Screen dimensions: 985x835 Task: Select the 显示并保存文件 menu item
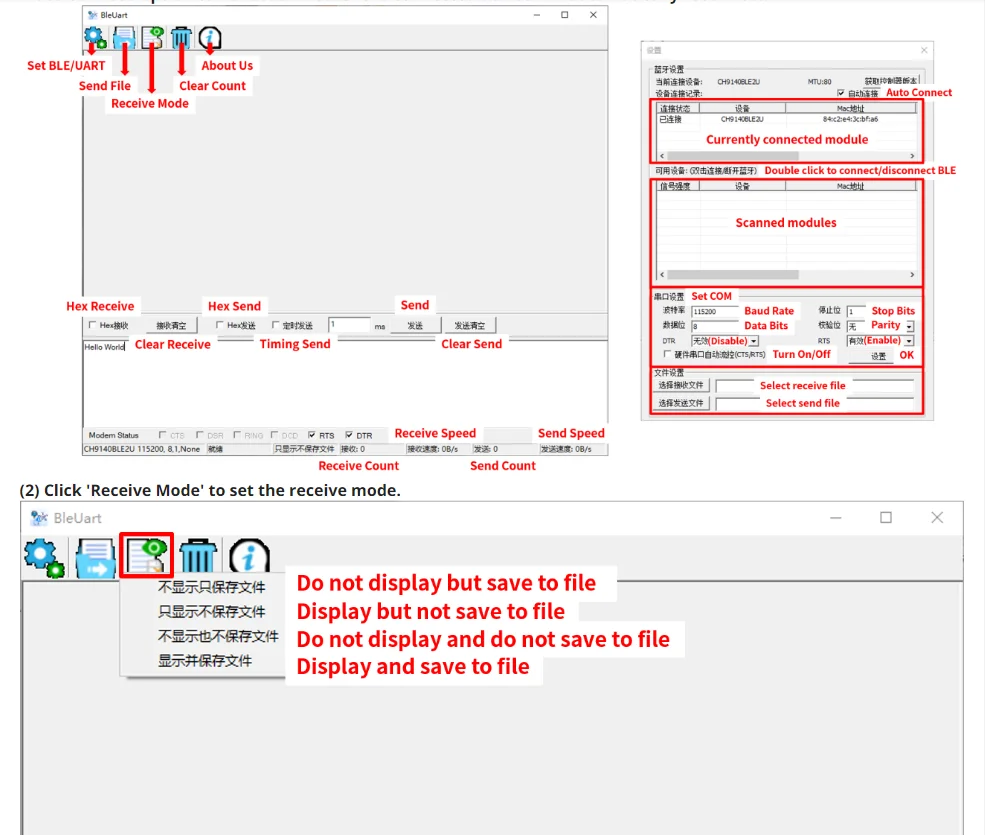pyautogui.click(x=205, y=661)
